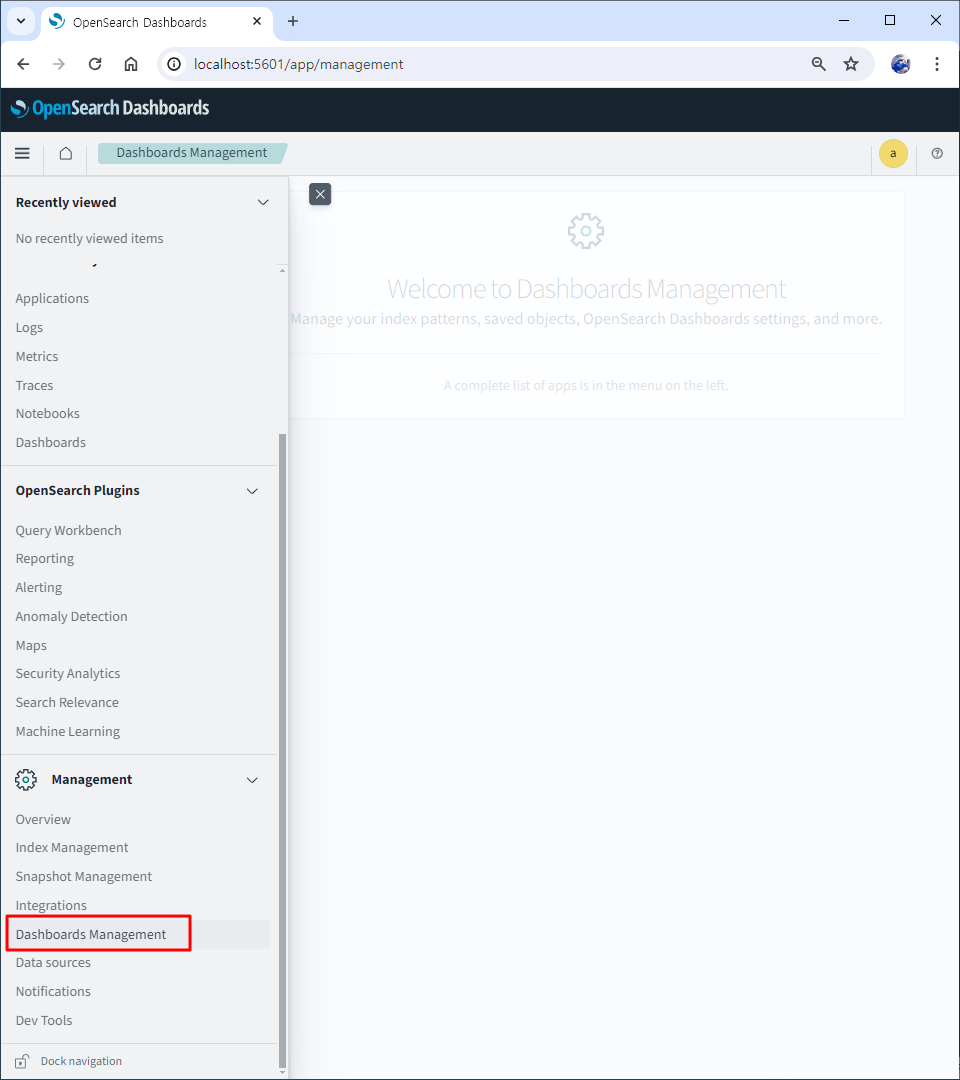Open the help question mark icon

[x=937, y=154]
